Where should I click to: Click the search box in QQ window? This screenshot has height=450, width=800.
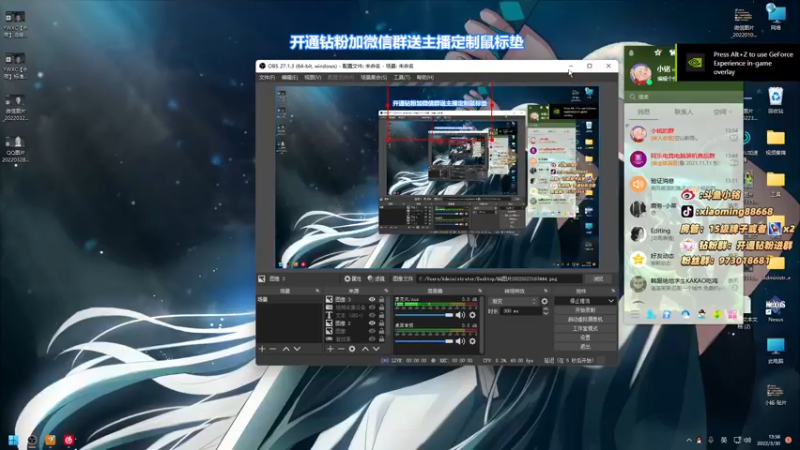(x=684, y=96)
